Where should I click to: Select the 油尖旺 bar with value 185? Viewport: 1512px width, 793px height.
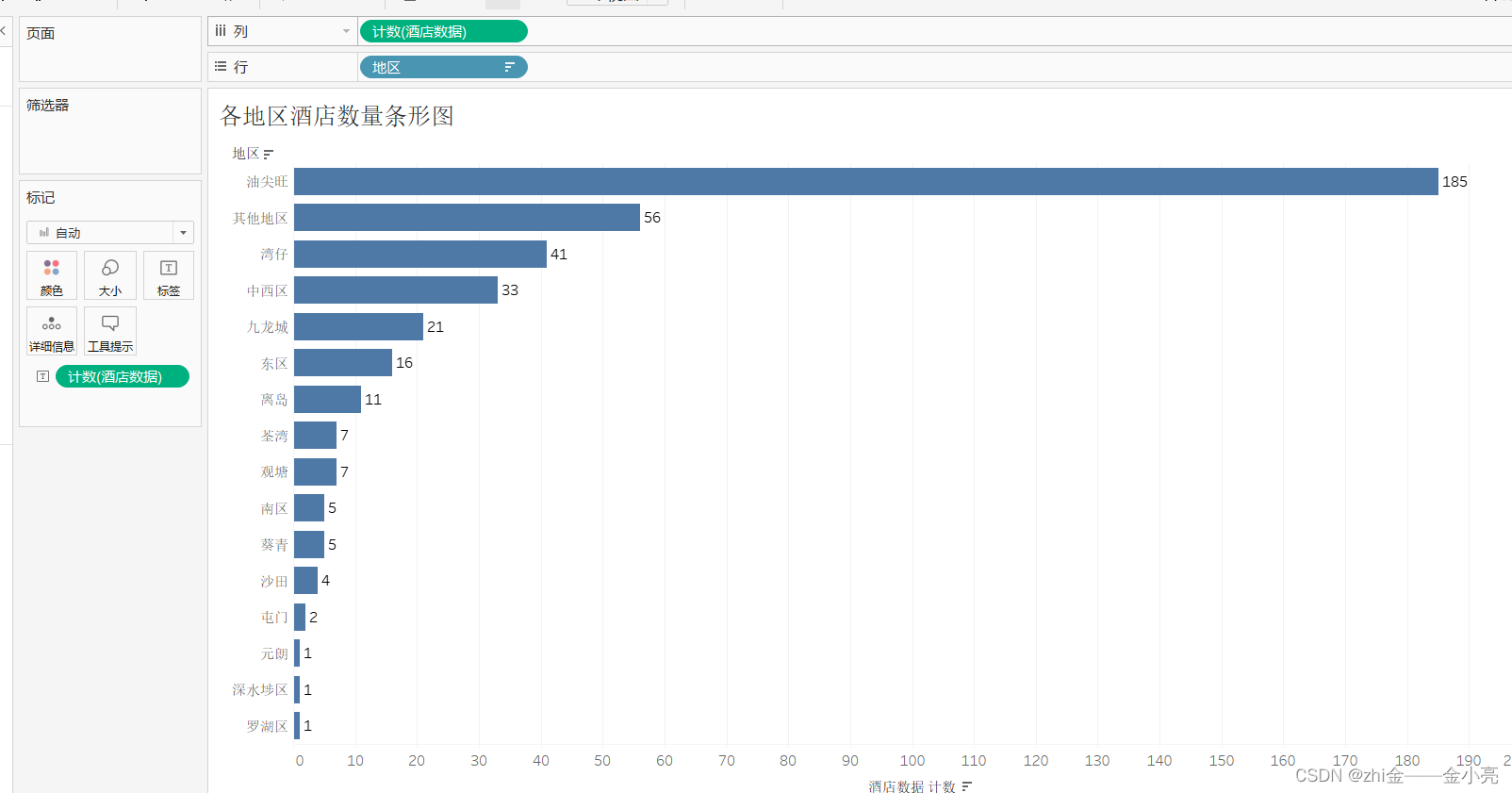[x=866, y=181]
